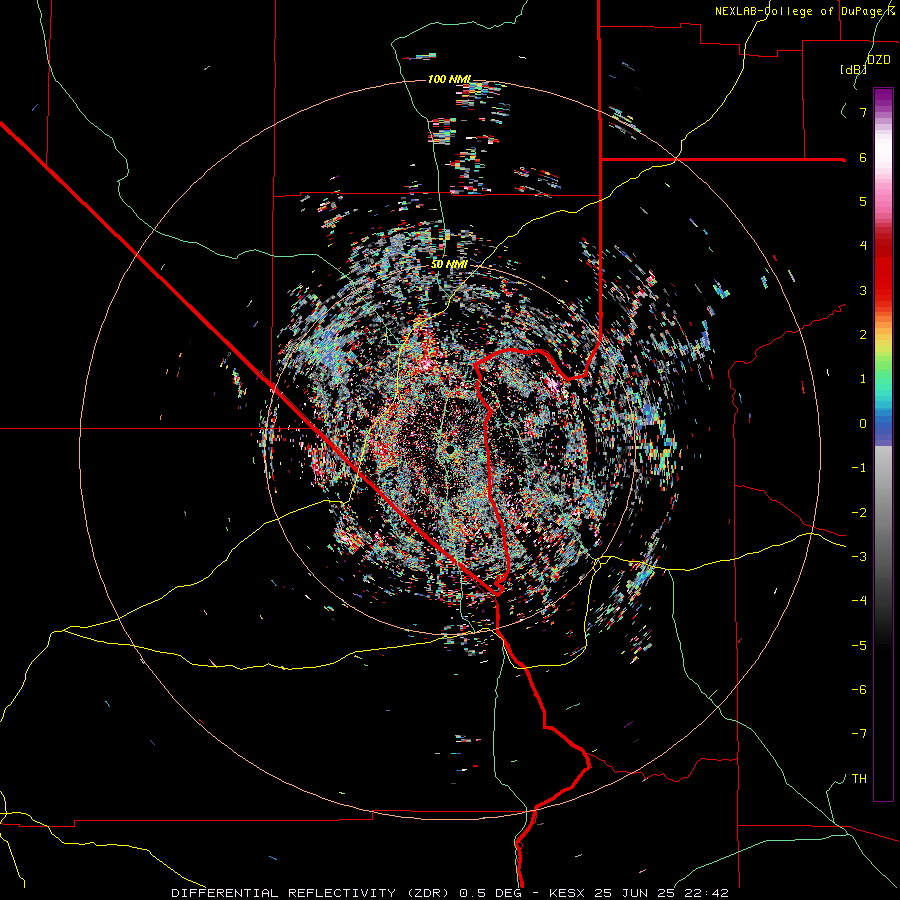Screen dimensions: 900x900
Task: Click the -4 value on the dB scale
Action: [x=859, y=601]
